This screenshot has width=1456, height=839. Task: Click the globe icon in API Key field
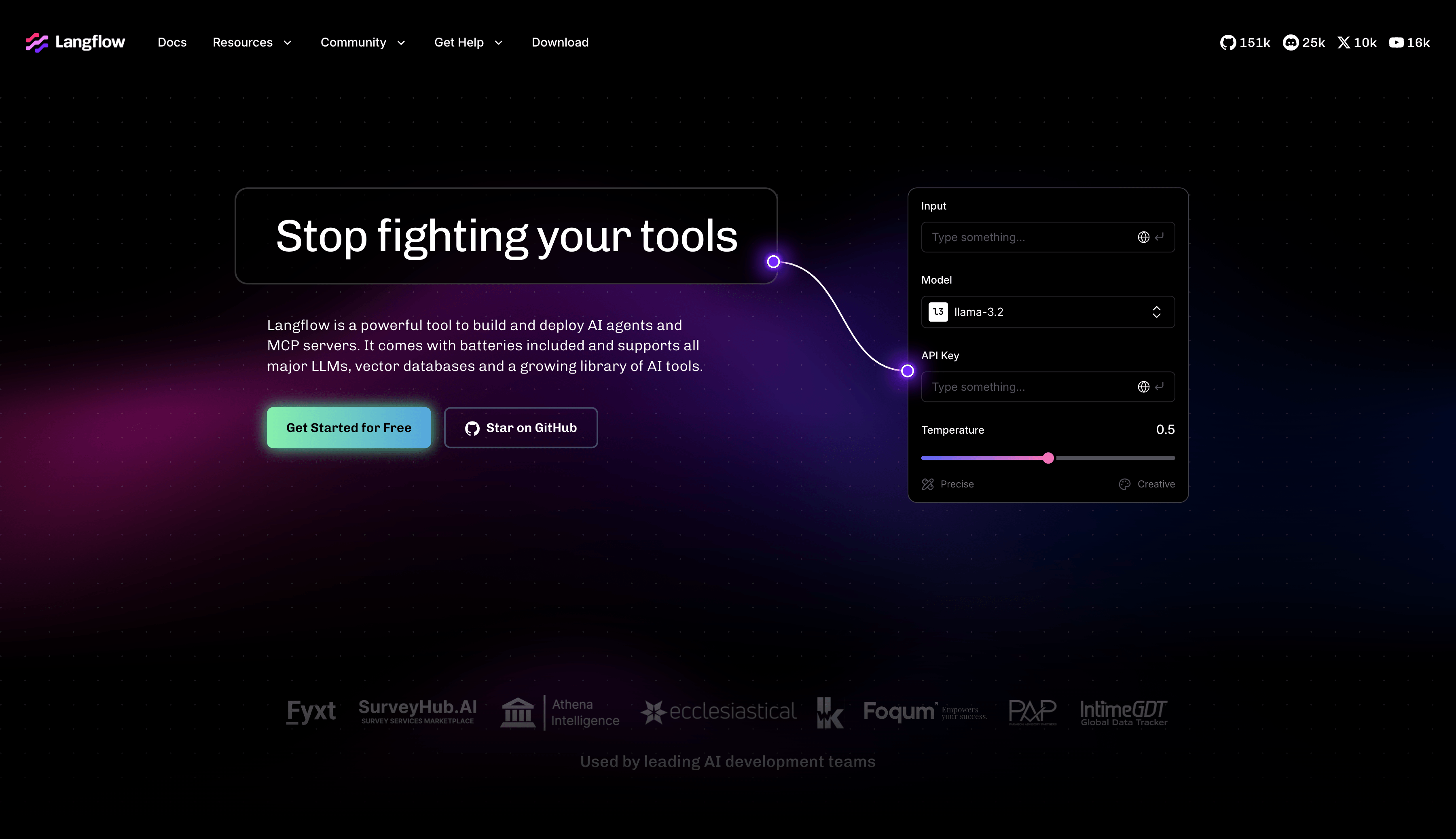1143,387
